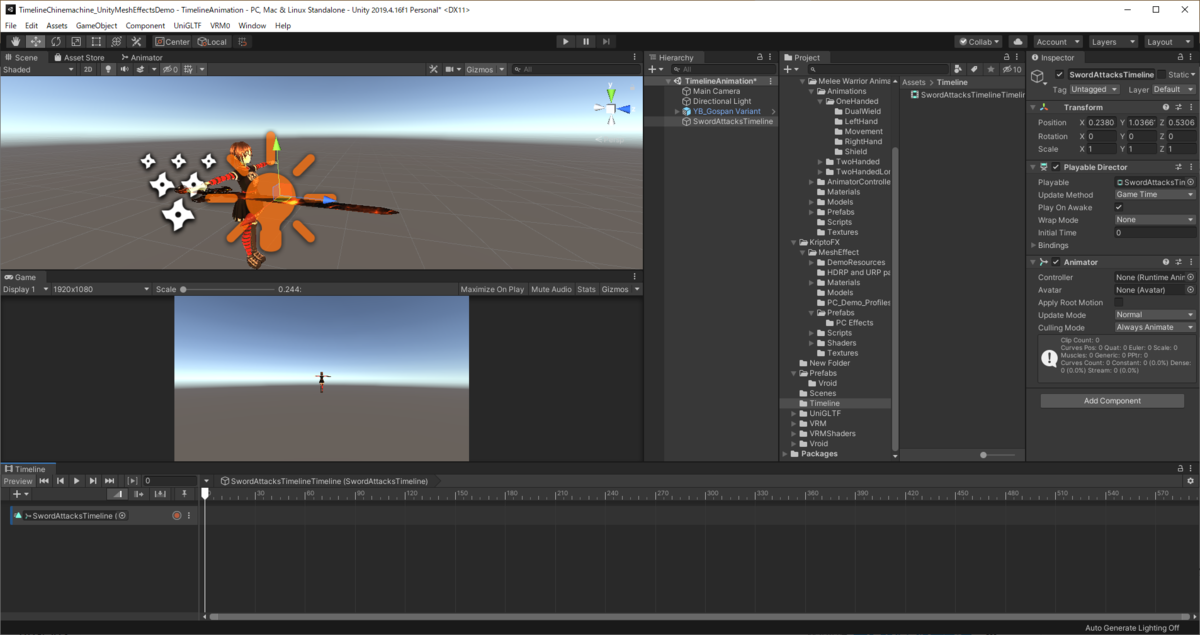Click the Play button to enter Play mode
Viewport: 1200px width, 635px height.
pos(566,42)
